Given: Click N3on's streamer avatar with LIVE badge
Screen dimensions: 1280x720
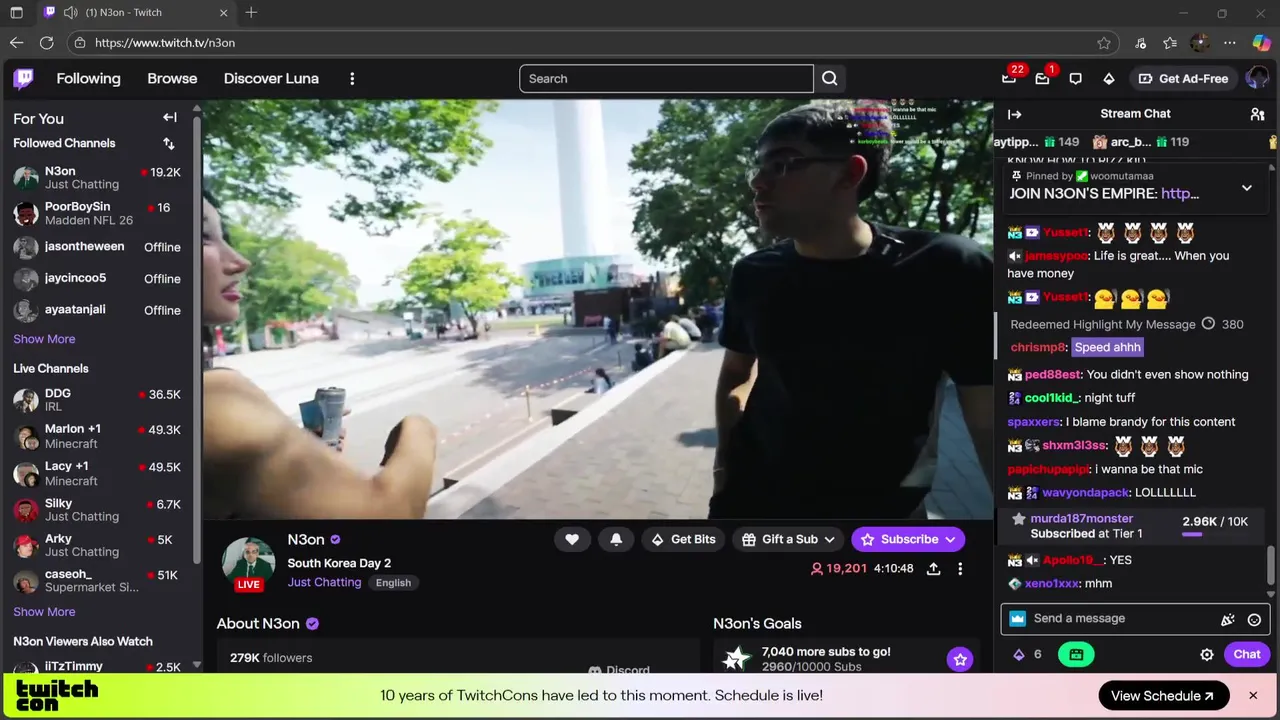Looking at the screenshot, I should tap(248, 564).
